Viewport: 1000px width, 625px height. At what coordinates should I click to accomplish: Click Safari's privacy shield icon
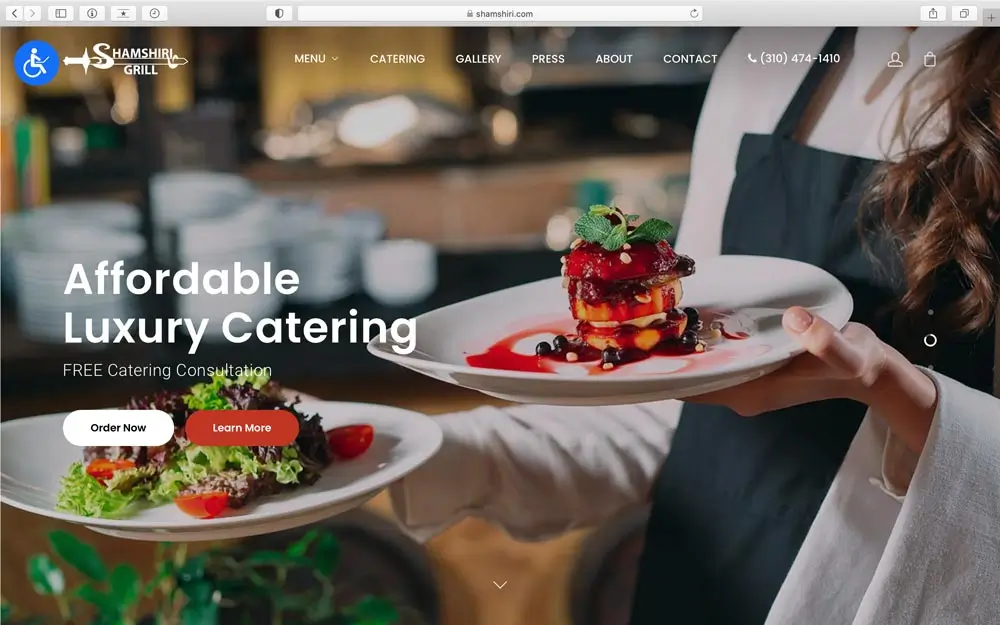coord(279,13)
